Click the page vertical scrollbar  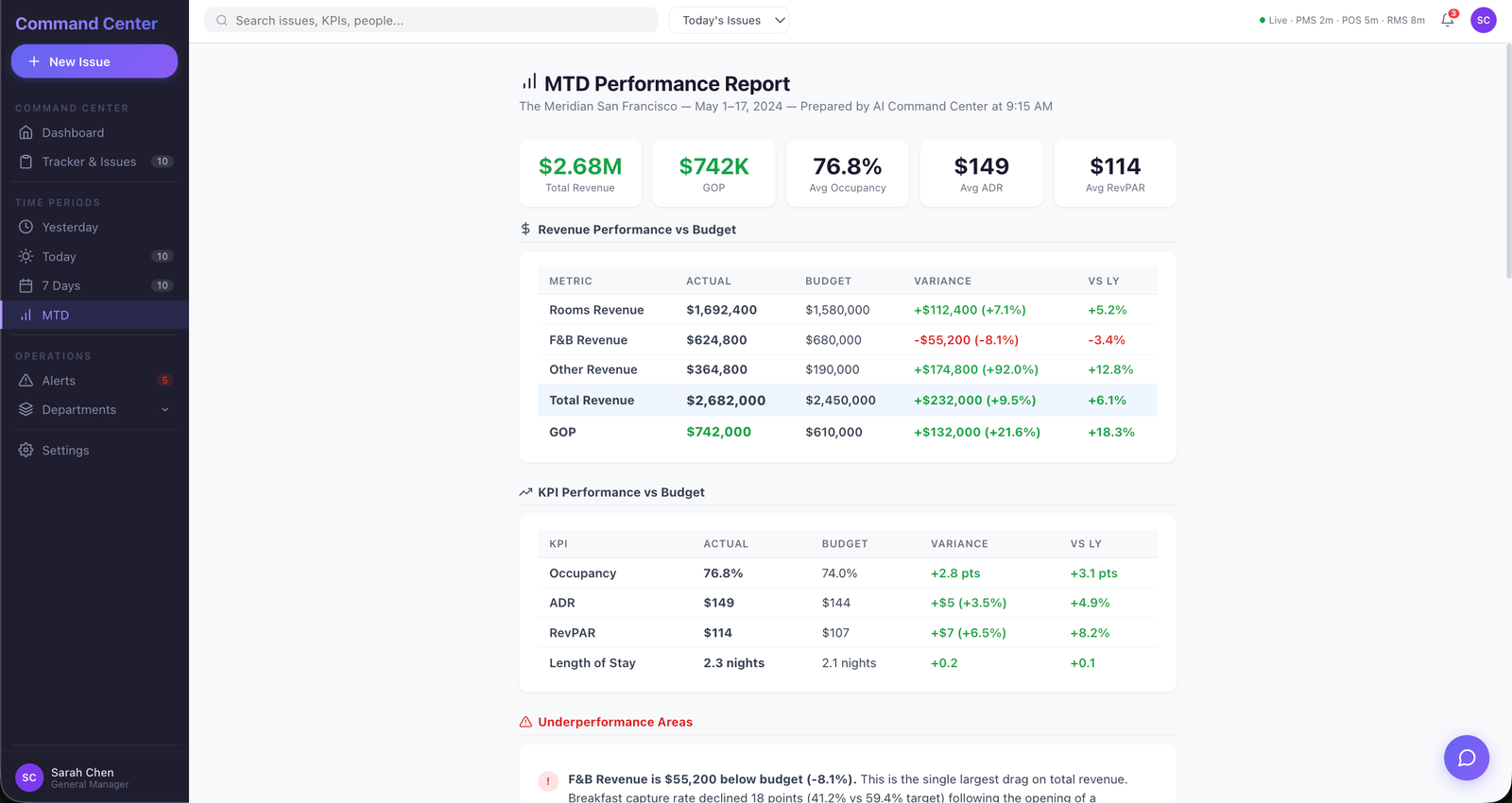[x=1508, y=161]
